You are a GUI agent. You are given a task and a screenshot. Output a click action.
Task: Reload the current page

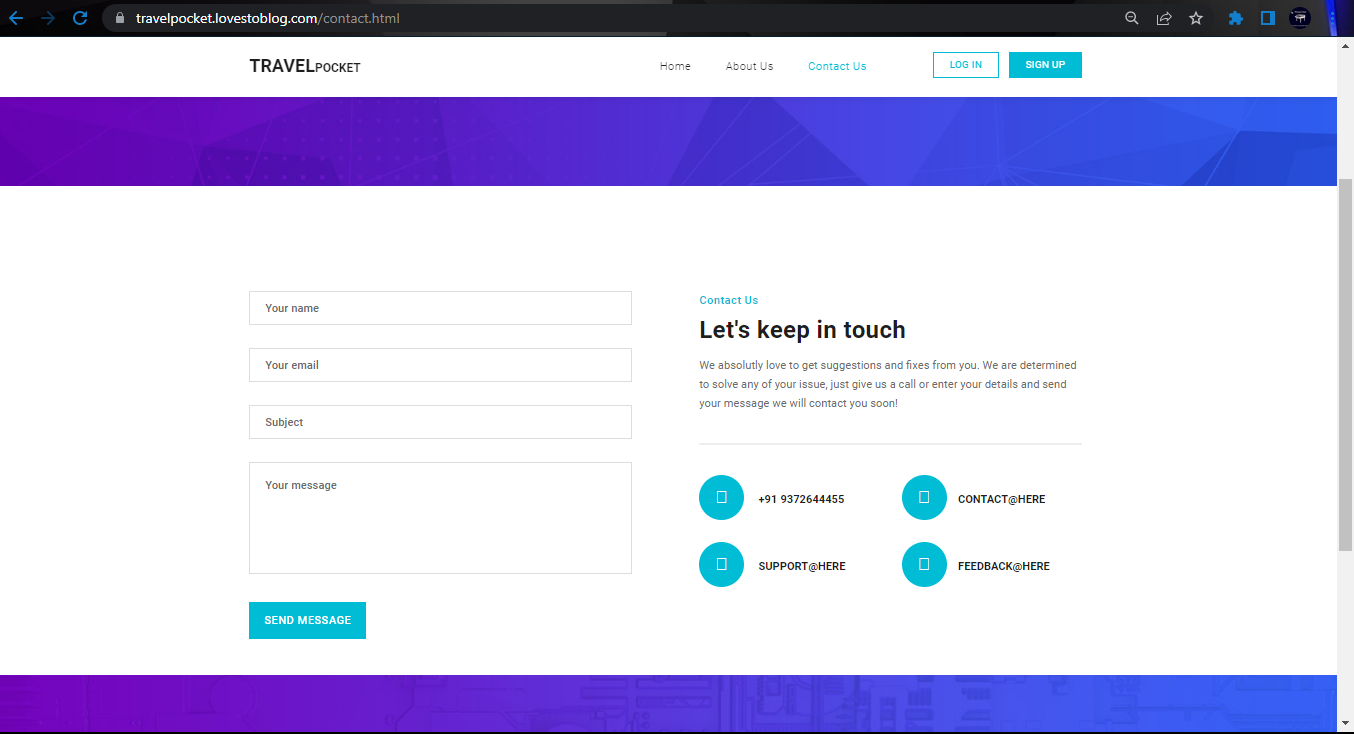(81, 18)
